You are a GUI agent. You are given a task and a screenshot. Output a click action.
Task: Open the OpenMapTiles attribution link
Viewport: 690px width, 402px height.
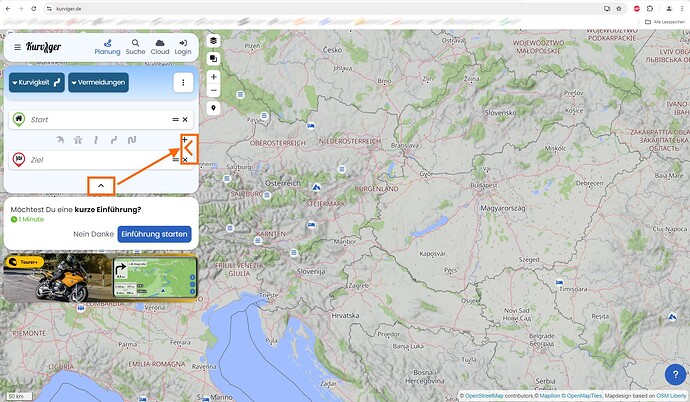tap(584, 396)
